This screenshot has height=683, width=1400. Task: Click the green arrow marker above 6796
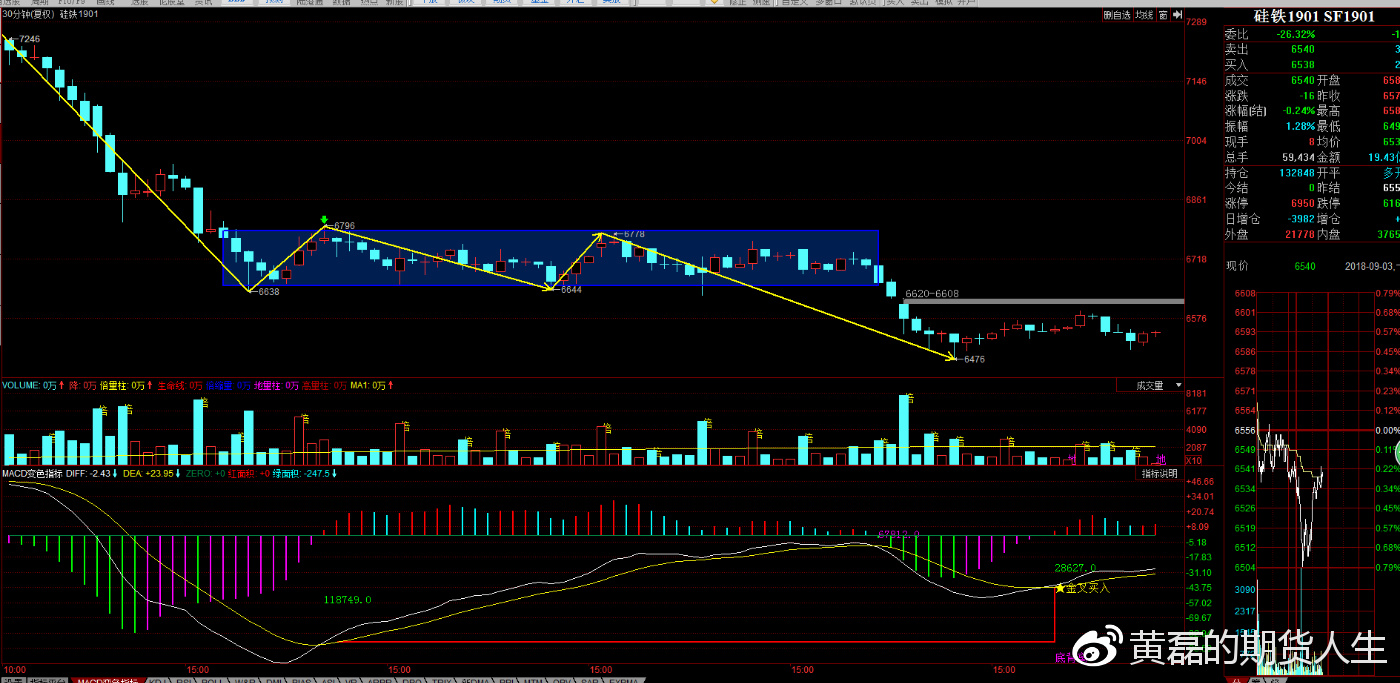coord(323,219)
